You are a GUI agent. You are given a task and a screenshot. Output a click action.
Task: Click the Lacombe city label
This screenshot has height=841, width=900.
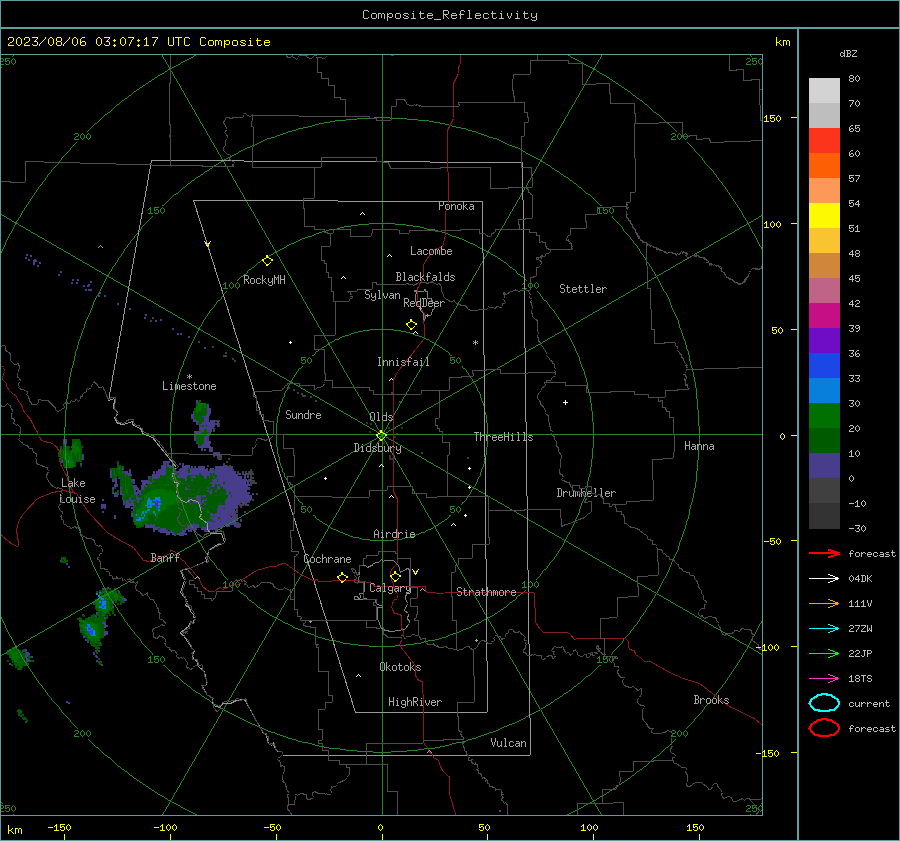tap(431, 251)
